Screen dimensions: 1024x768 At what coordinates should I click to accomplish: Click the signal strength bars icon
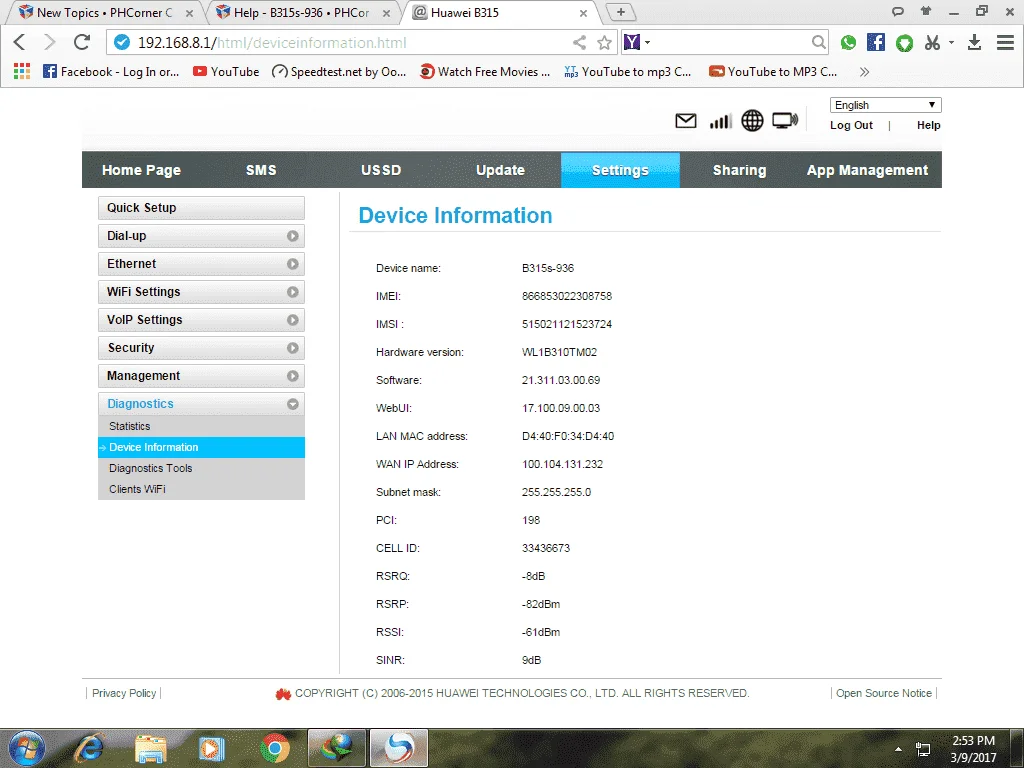coord(720,121)
